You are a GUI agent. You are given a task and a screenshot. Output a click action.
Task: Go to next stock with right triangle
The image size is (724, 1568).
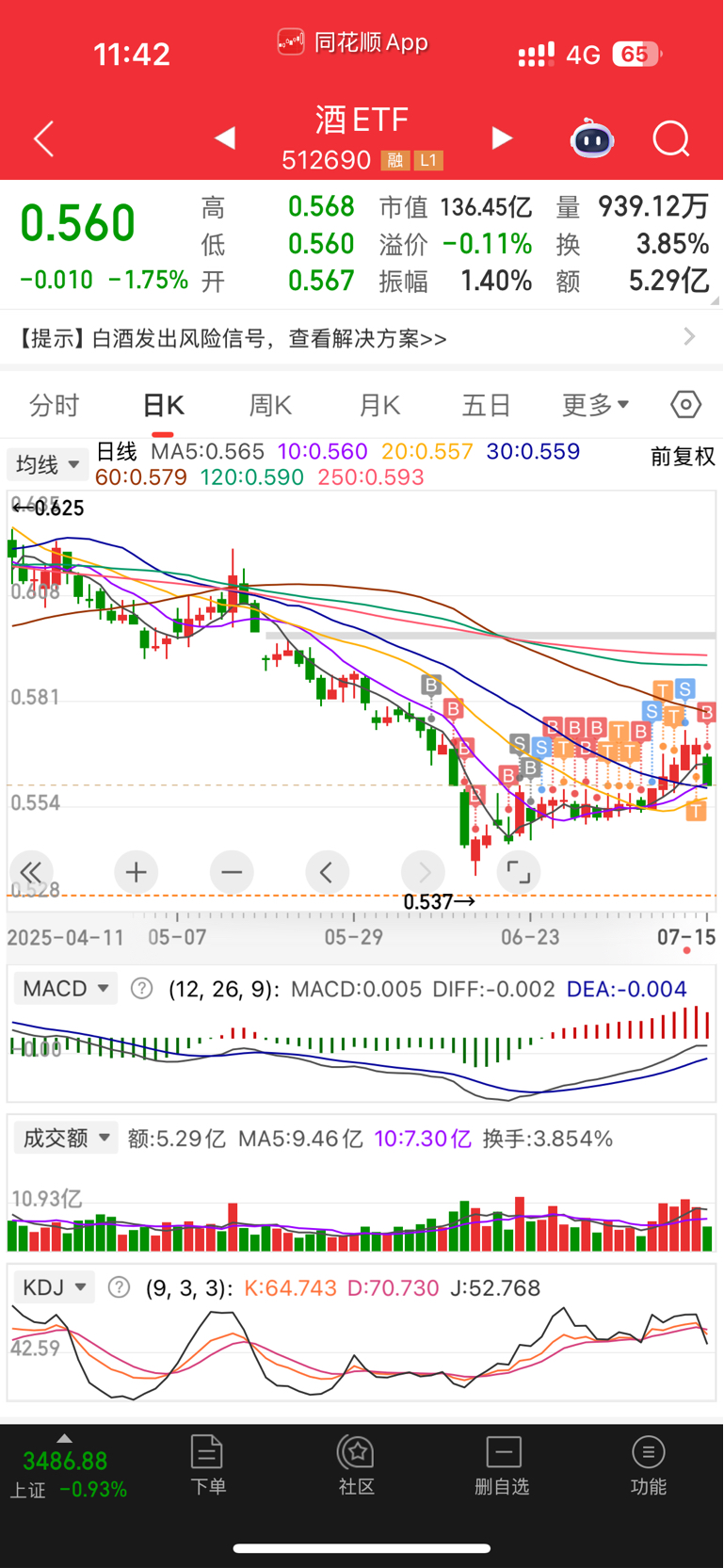click(x=502, y=138)
